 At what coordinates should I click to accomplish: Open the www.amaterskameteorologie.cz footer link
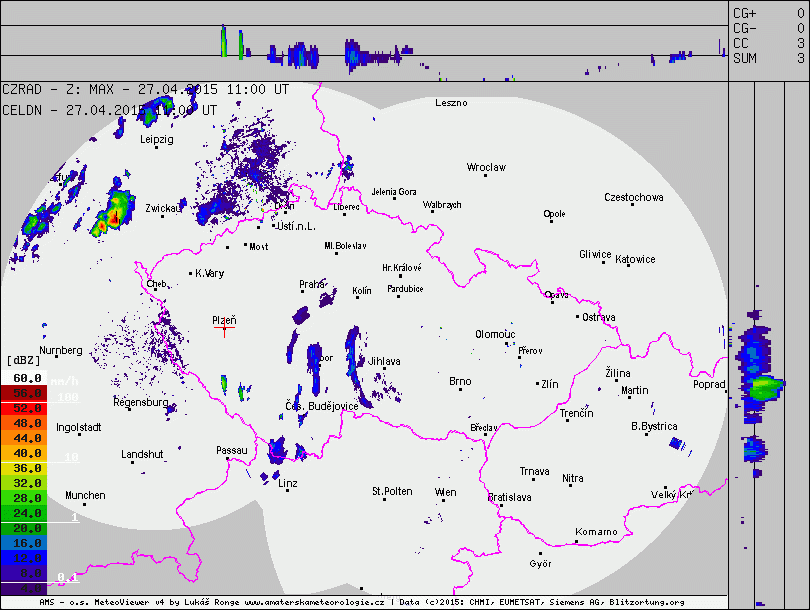click(316, 603)
